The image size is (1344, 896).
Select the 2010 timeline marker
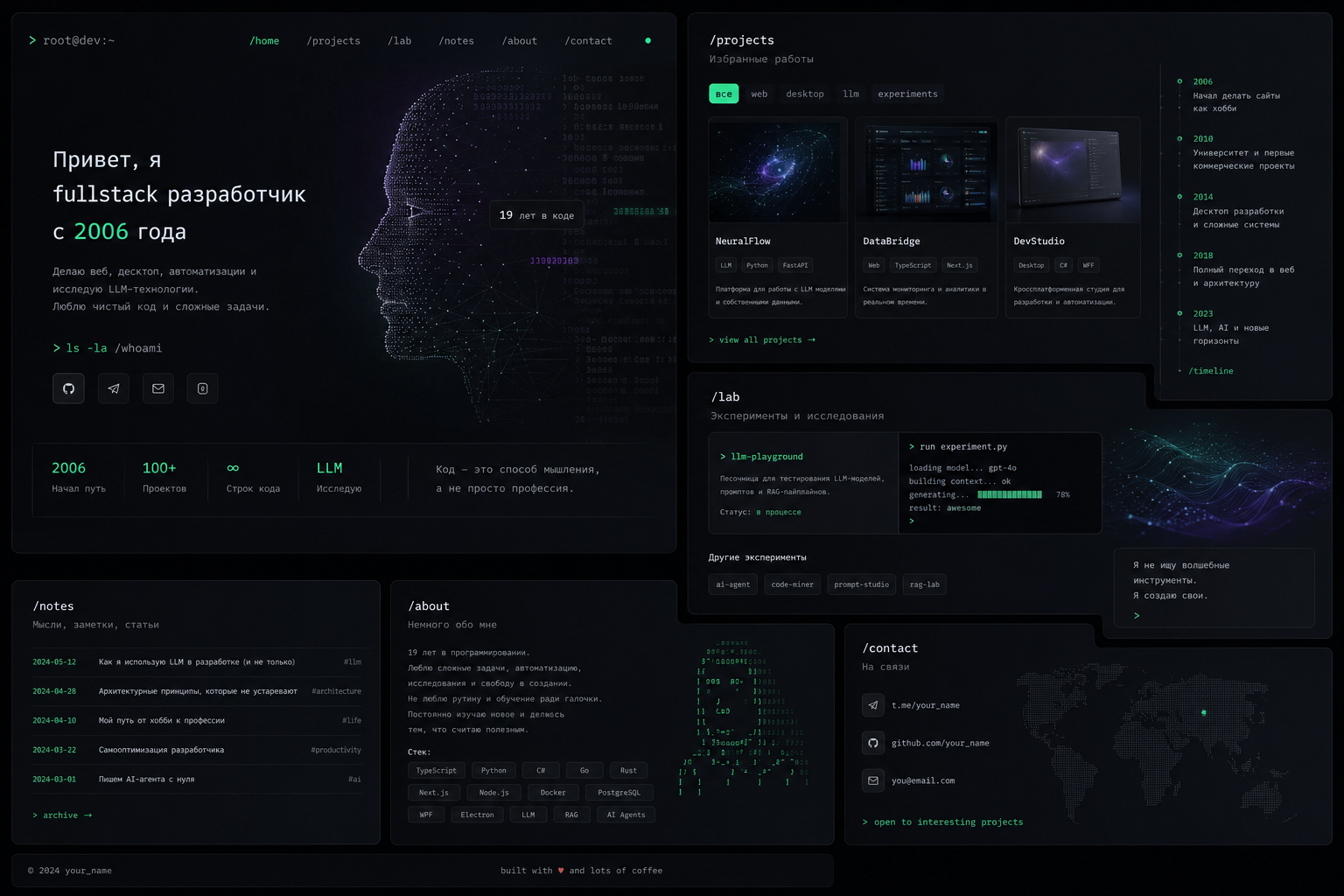click(x=1179, y=138)
